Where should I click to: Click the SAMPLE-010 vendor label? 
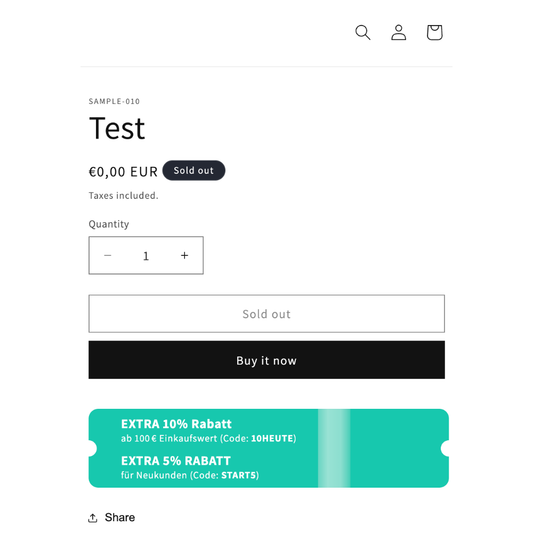click(x=114, y=101)
